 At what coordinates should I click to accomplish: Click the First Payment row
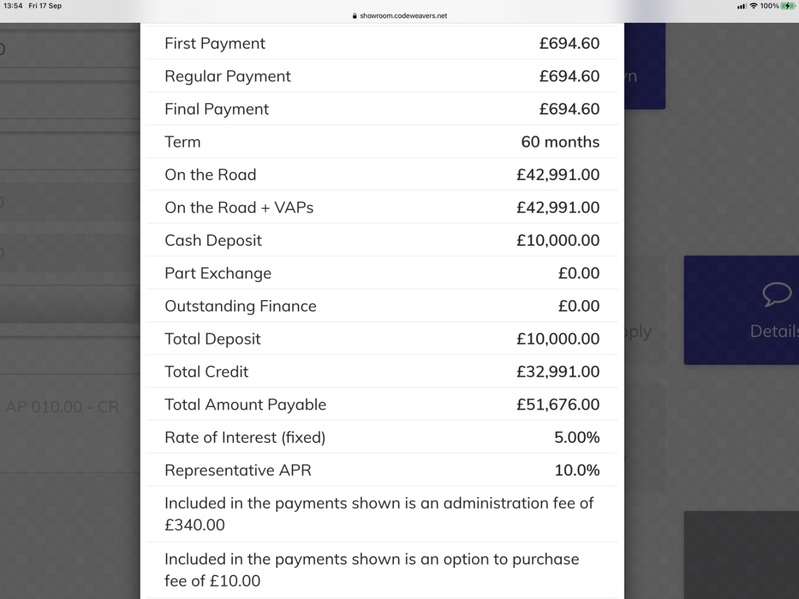(x=382, y=43)
